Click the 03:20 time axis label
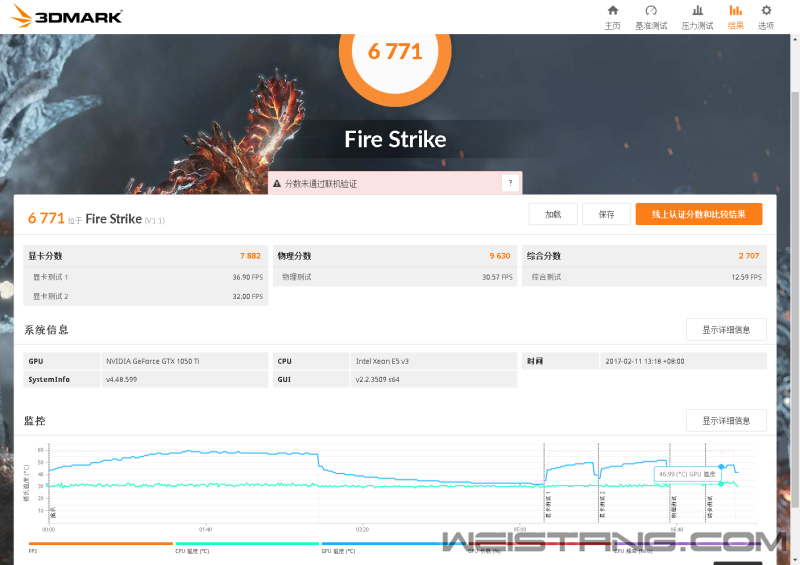 [362, 529]
